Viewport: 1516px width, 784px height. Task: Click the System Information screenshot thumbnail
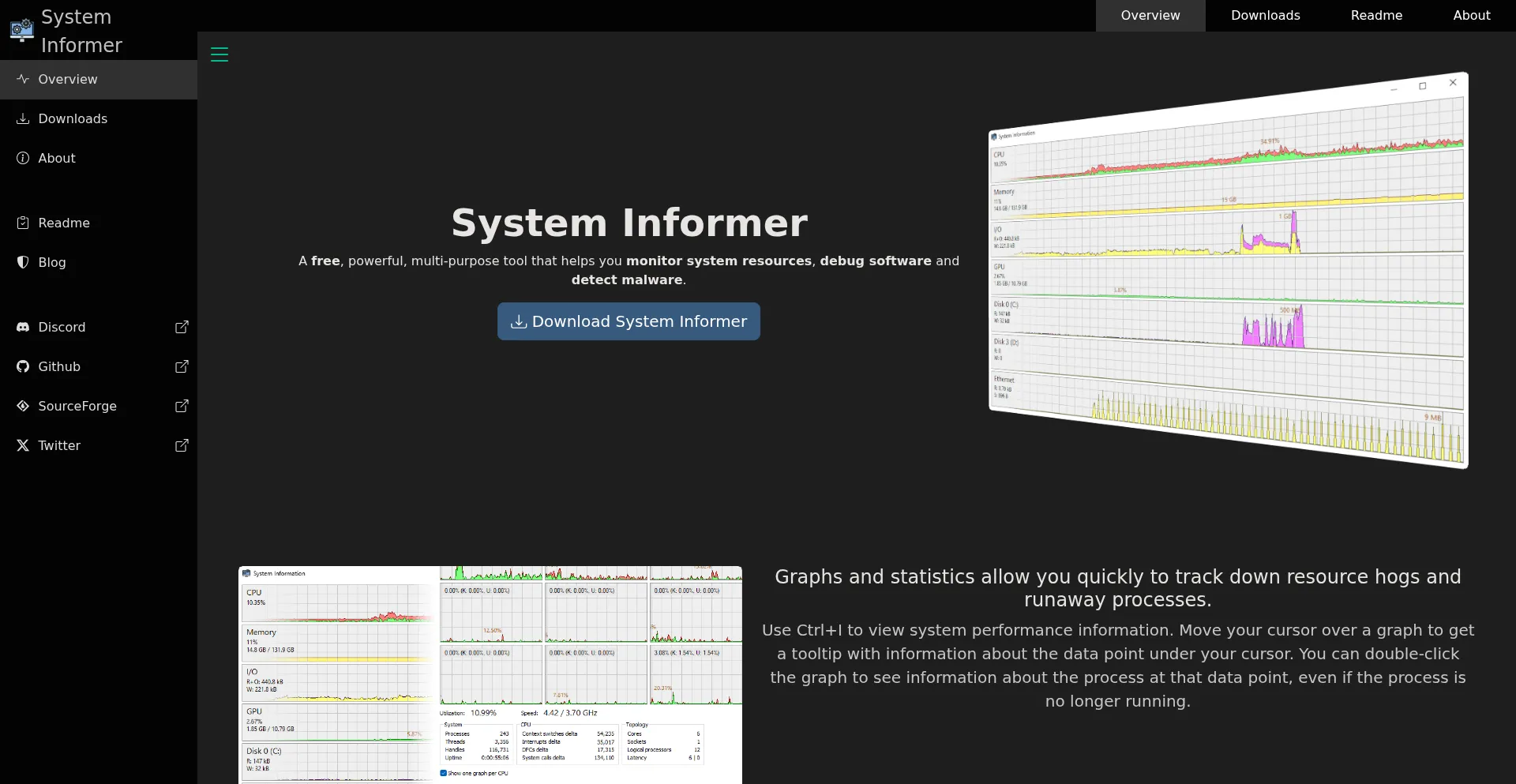click(490, 675)
